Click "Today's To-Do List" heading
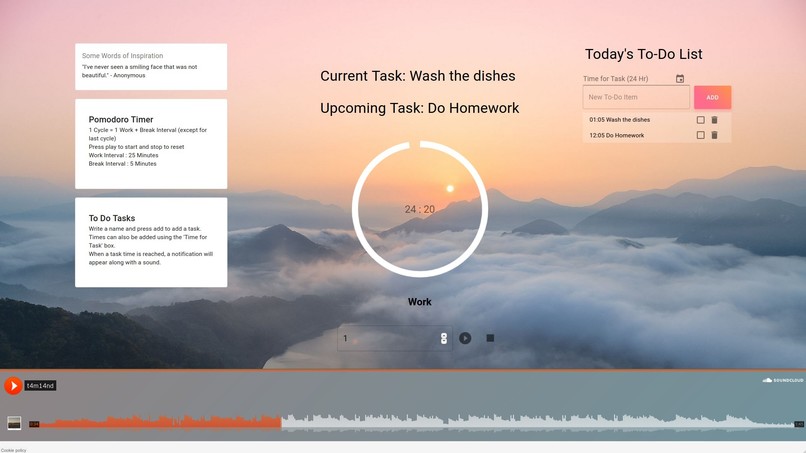This screenshot has width=806, height=453. click(x=644, y=54)
